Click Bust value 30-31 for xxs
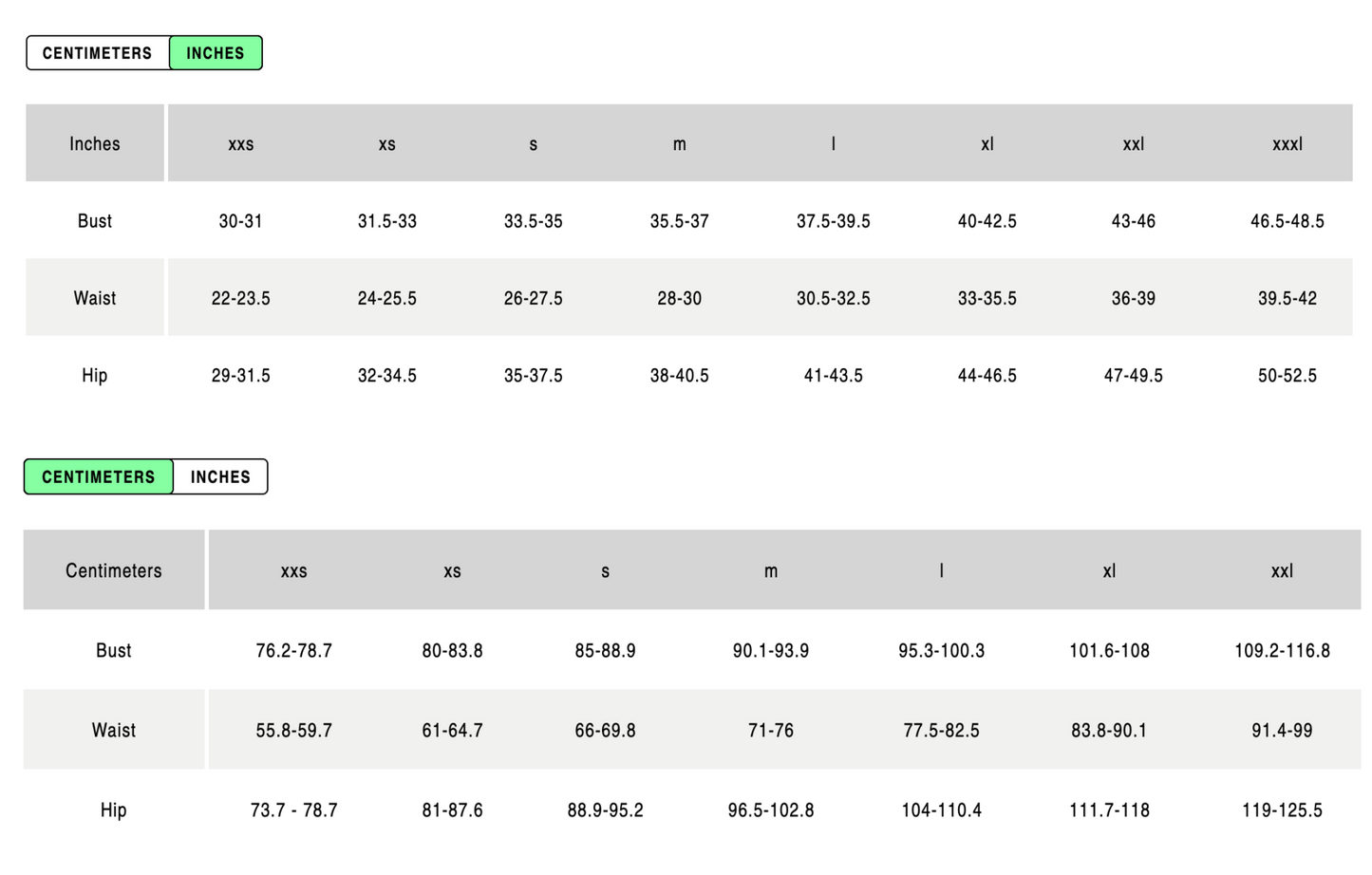 point(240,221)
